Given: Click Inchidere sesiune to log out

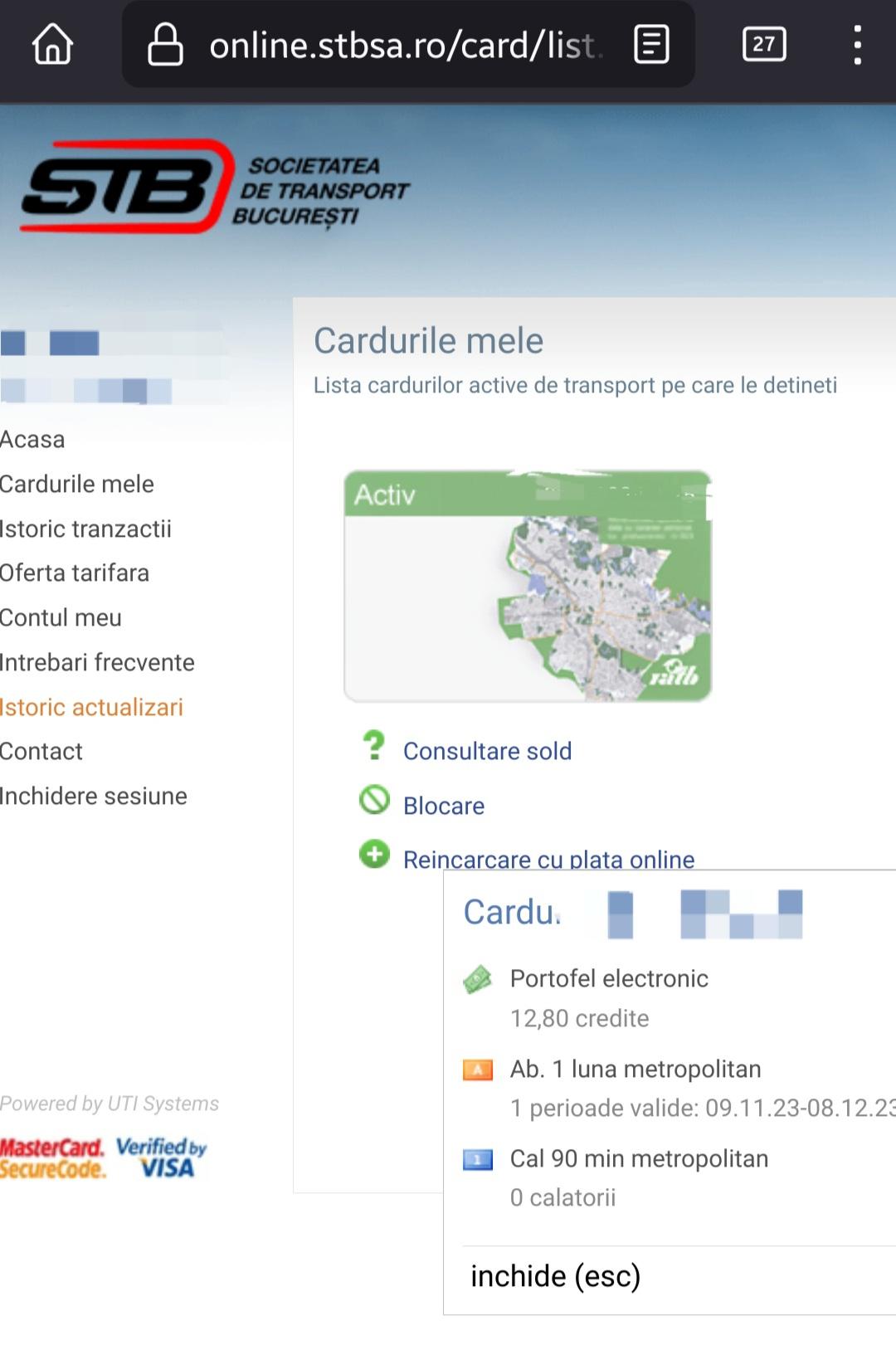Looking at the screenshot, I should (x=93, y=797).
